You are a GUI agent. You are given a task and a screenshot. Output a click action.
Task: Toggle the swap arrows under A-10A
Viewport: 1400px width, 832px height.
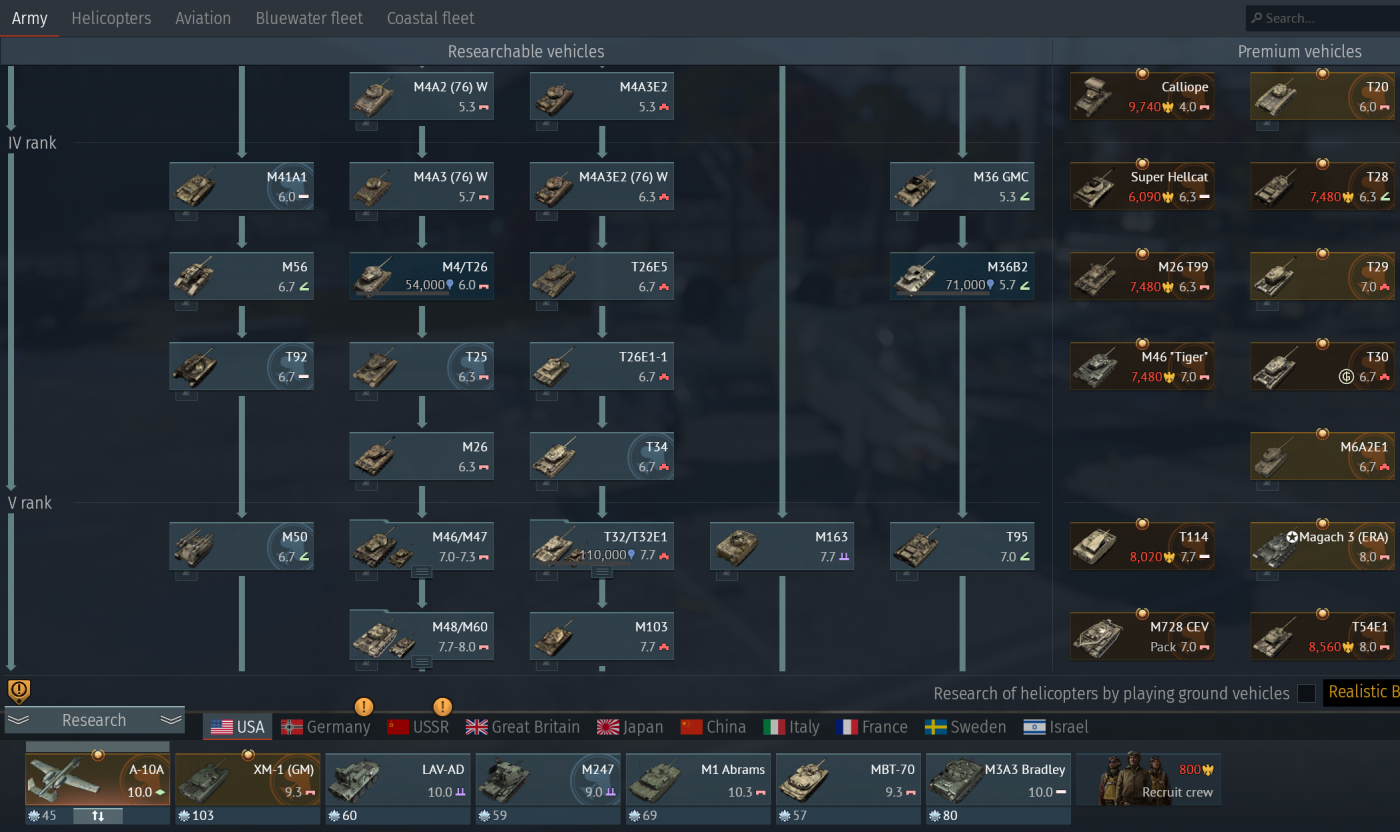pos(98,816)
